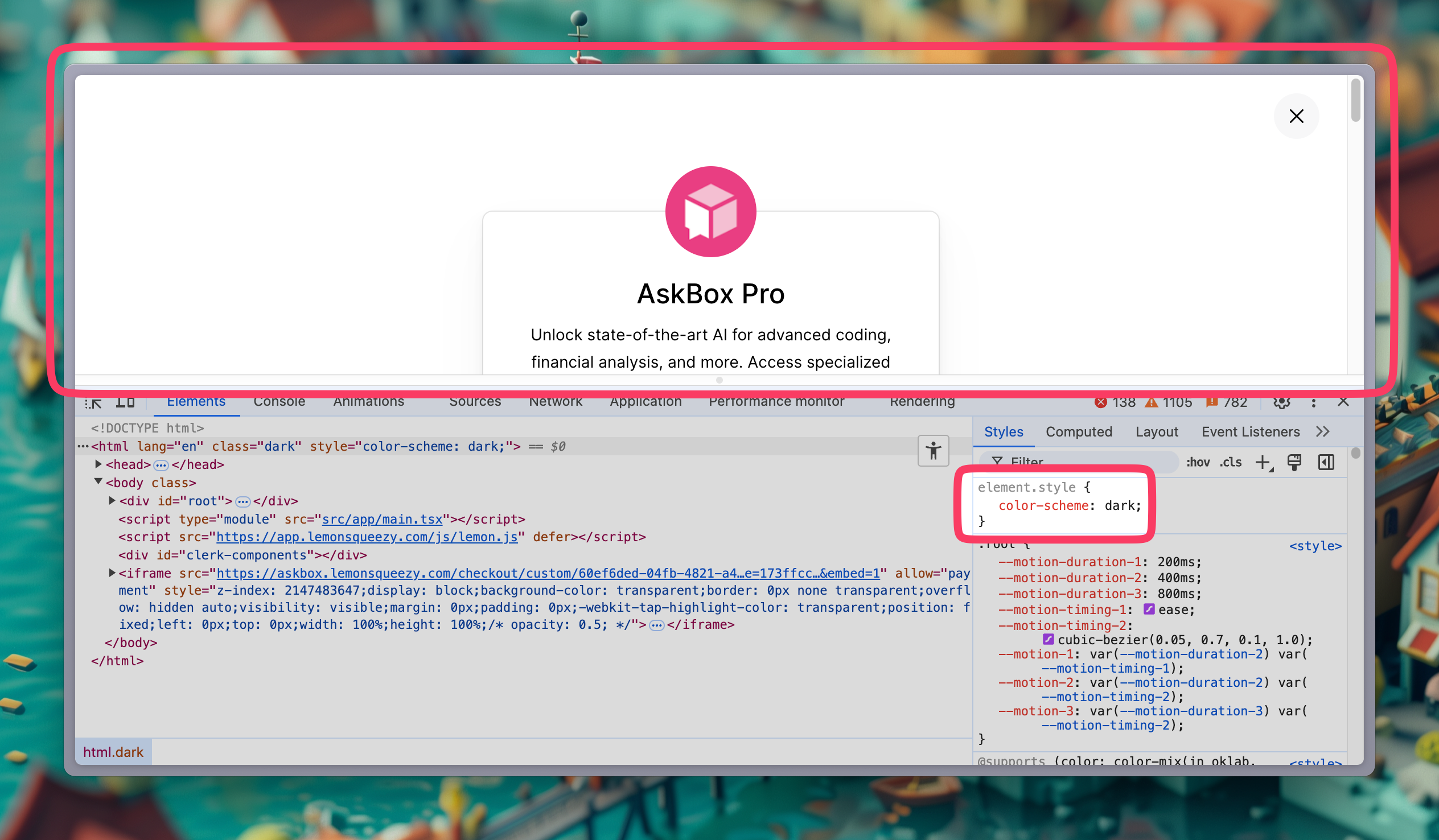Click the red 138 errors counter
Viewport: 1439px width, 840px height.
[1114, 402]
